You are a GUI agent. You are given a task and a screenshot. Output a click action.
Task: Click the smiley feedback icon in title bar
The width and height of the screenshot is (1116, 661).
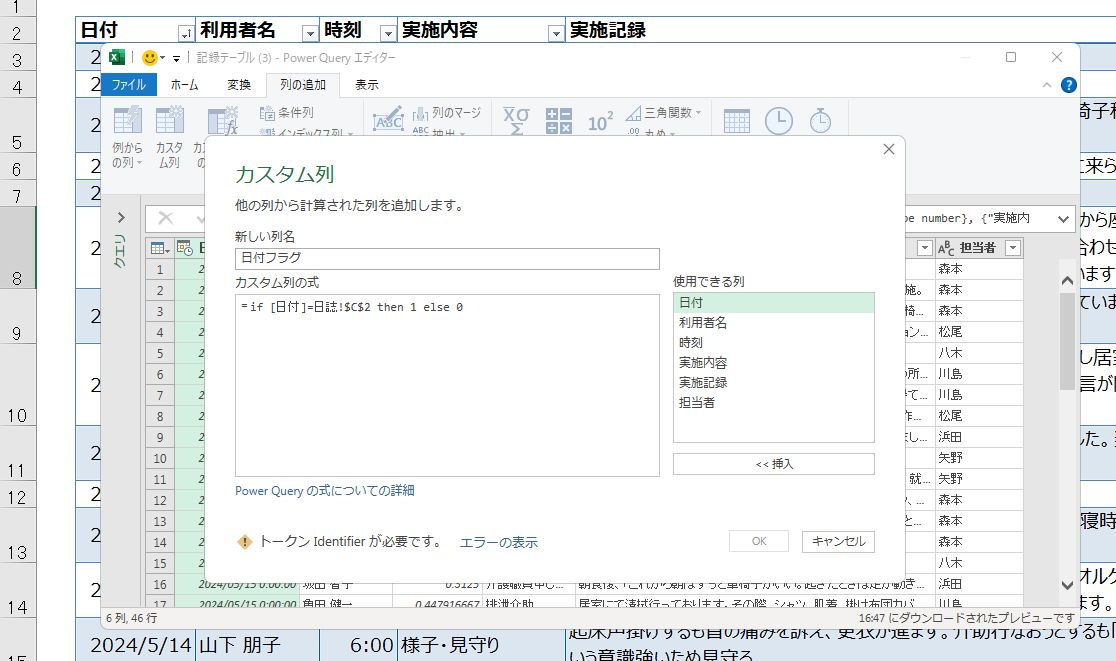pyautogui.click(x=151, y=58)
